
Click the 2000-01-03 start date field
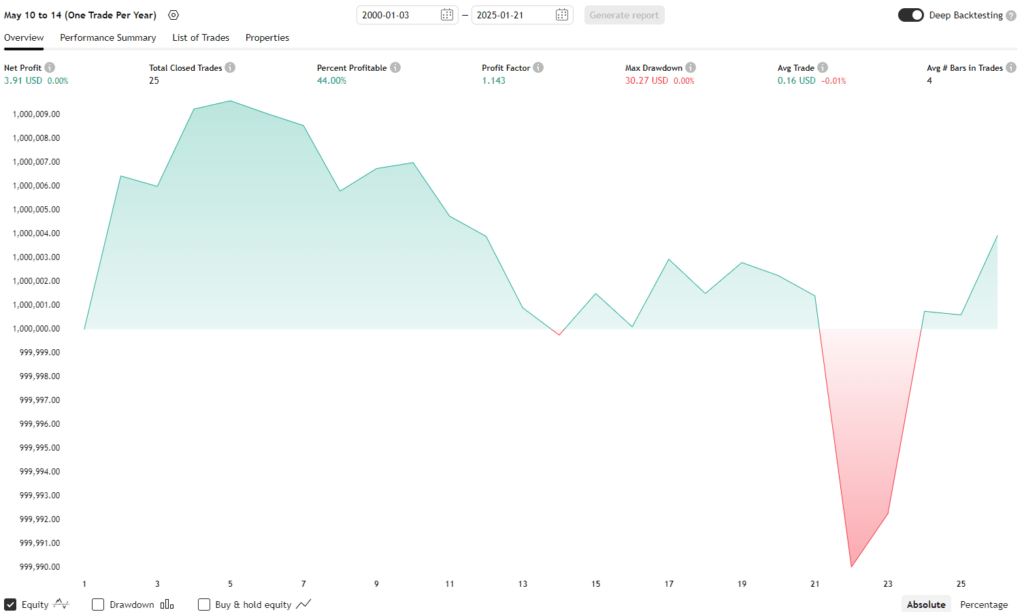[x=397, y=15]
